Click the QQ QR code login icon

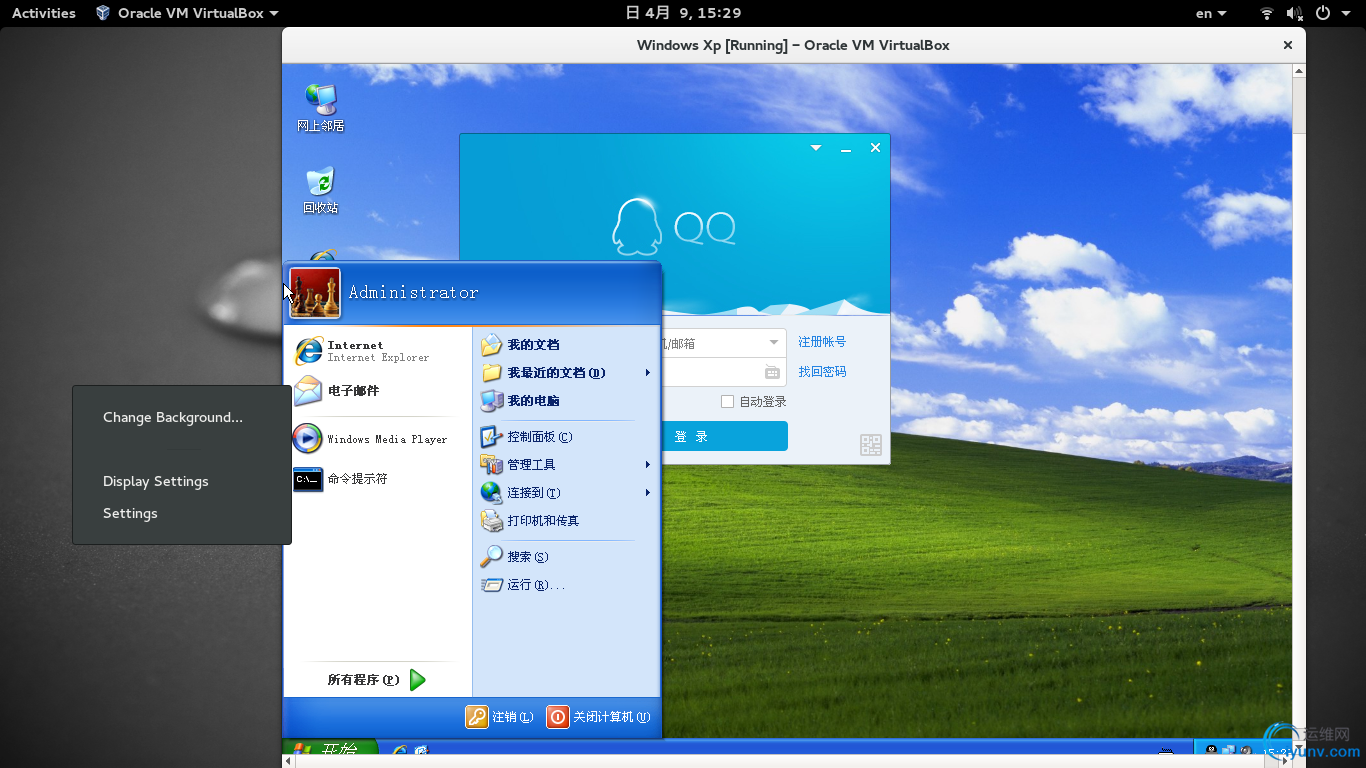pos(870,445)
